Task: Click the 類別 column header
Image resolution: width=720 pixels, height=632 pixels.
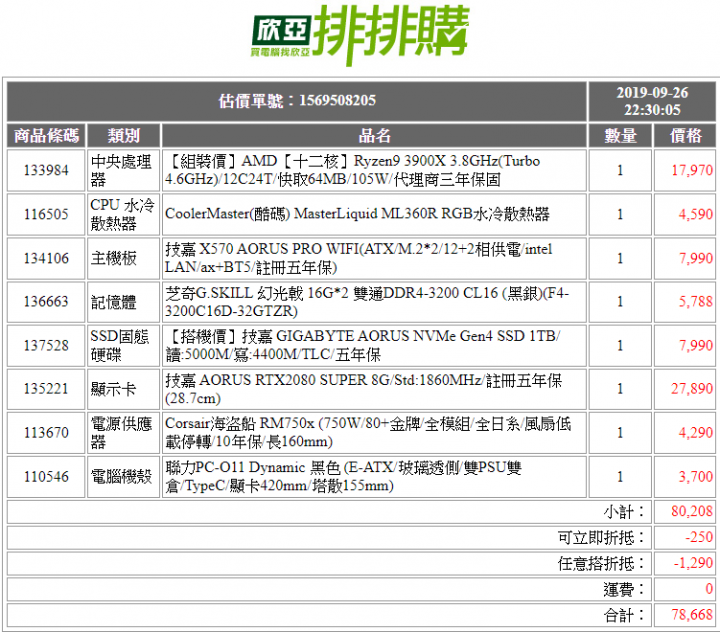Action: [124, 136]
